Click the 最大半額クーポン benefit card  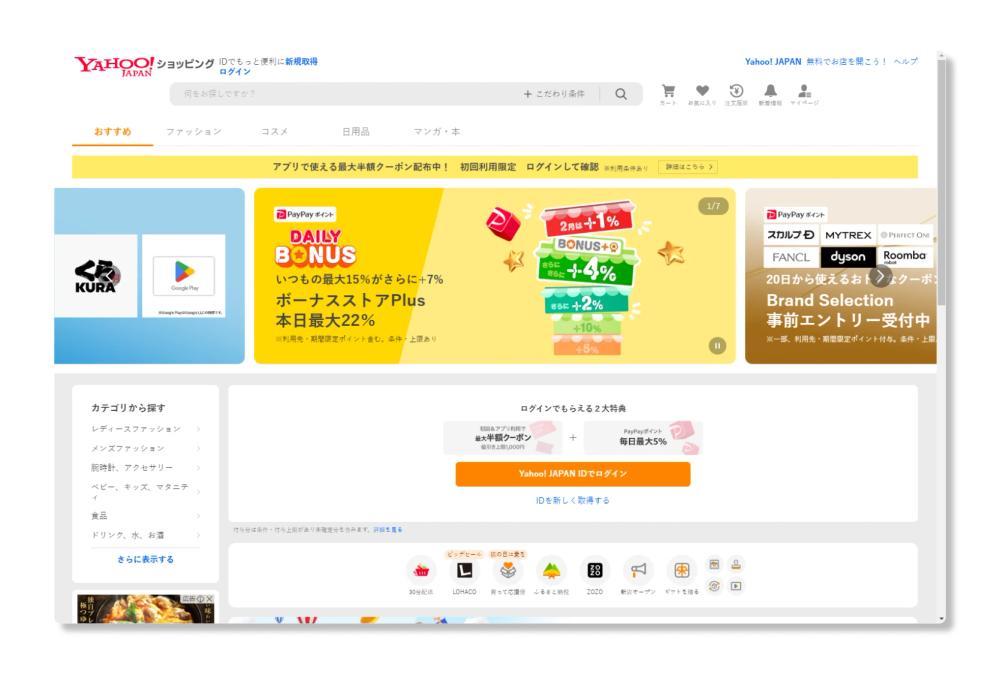pyautogui.click(x=503, y=437)
